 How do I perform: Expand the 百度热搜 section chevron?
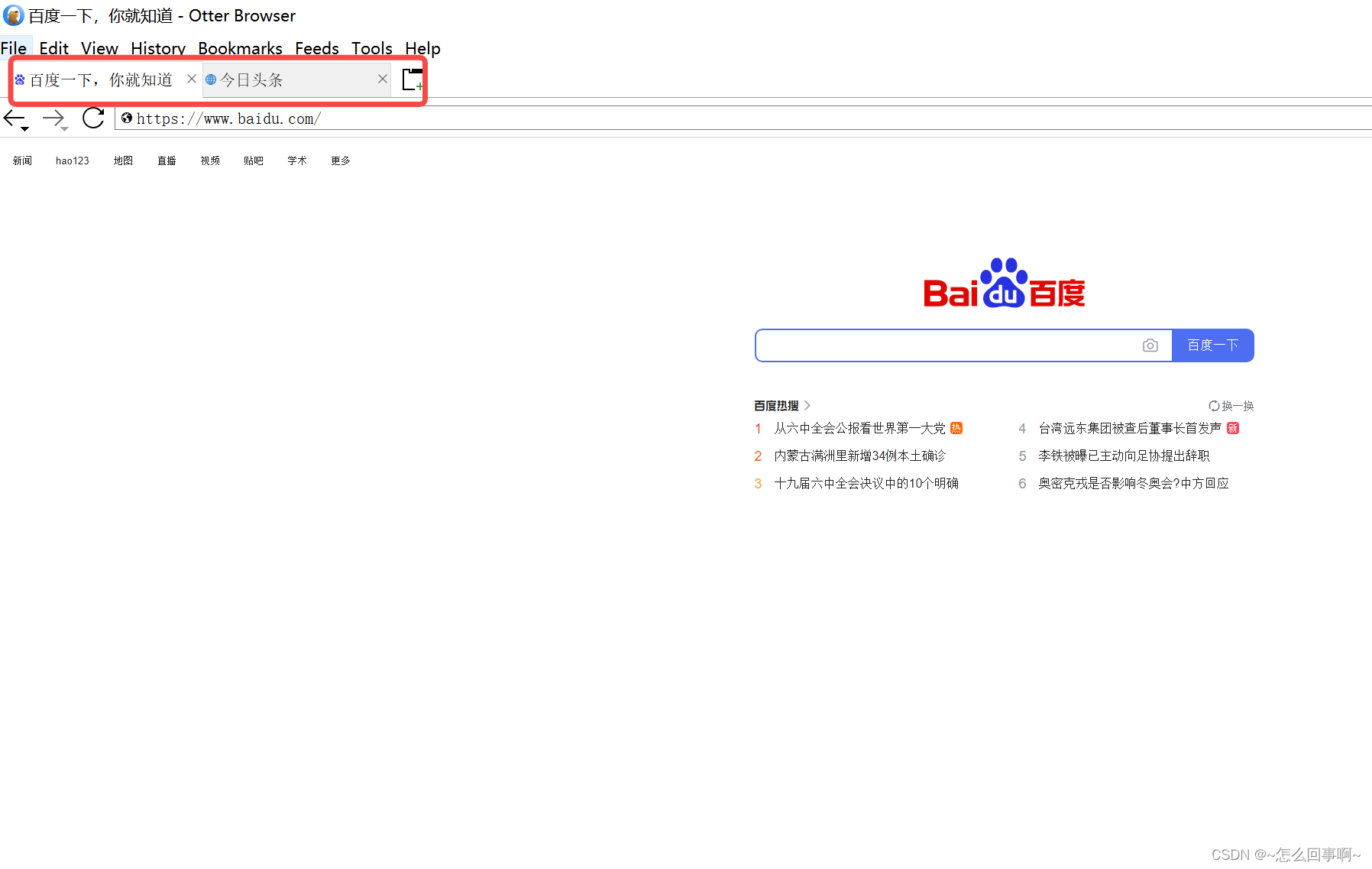click(807, 406)
